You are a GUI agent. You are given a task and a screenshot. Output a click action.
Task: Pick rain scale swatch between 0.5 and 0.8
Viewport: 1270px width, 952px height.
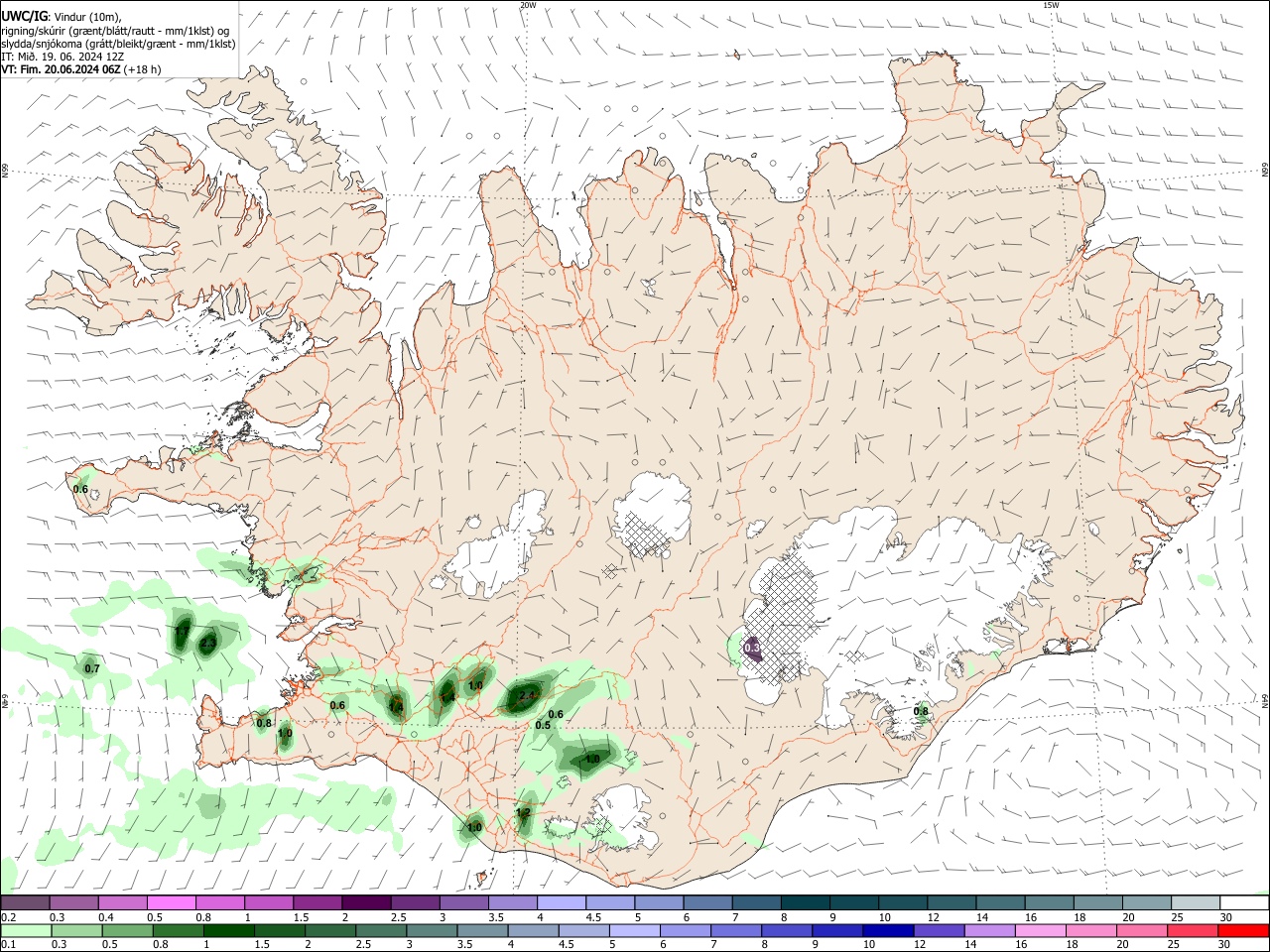click(127, 930)
